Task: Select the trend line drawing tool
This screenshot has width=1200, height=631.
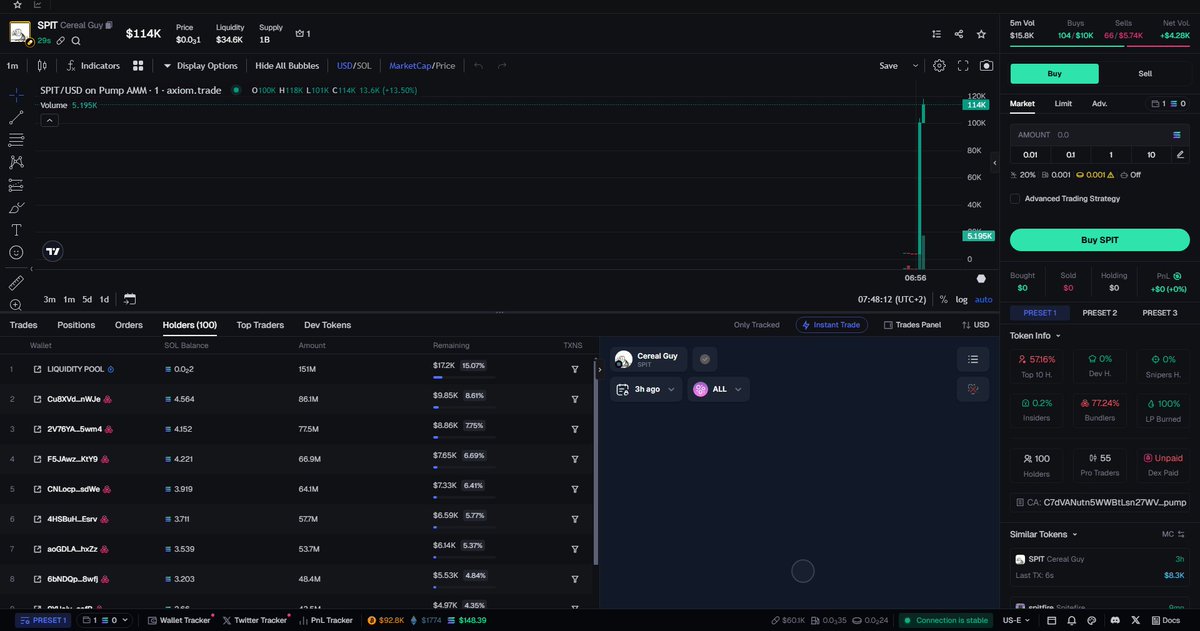Action: click(x=16, y=117)
